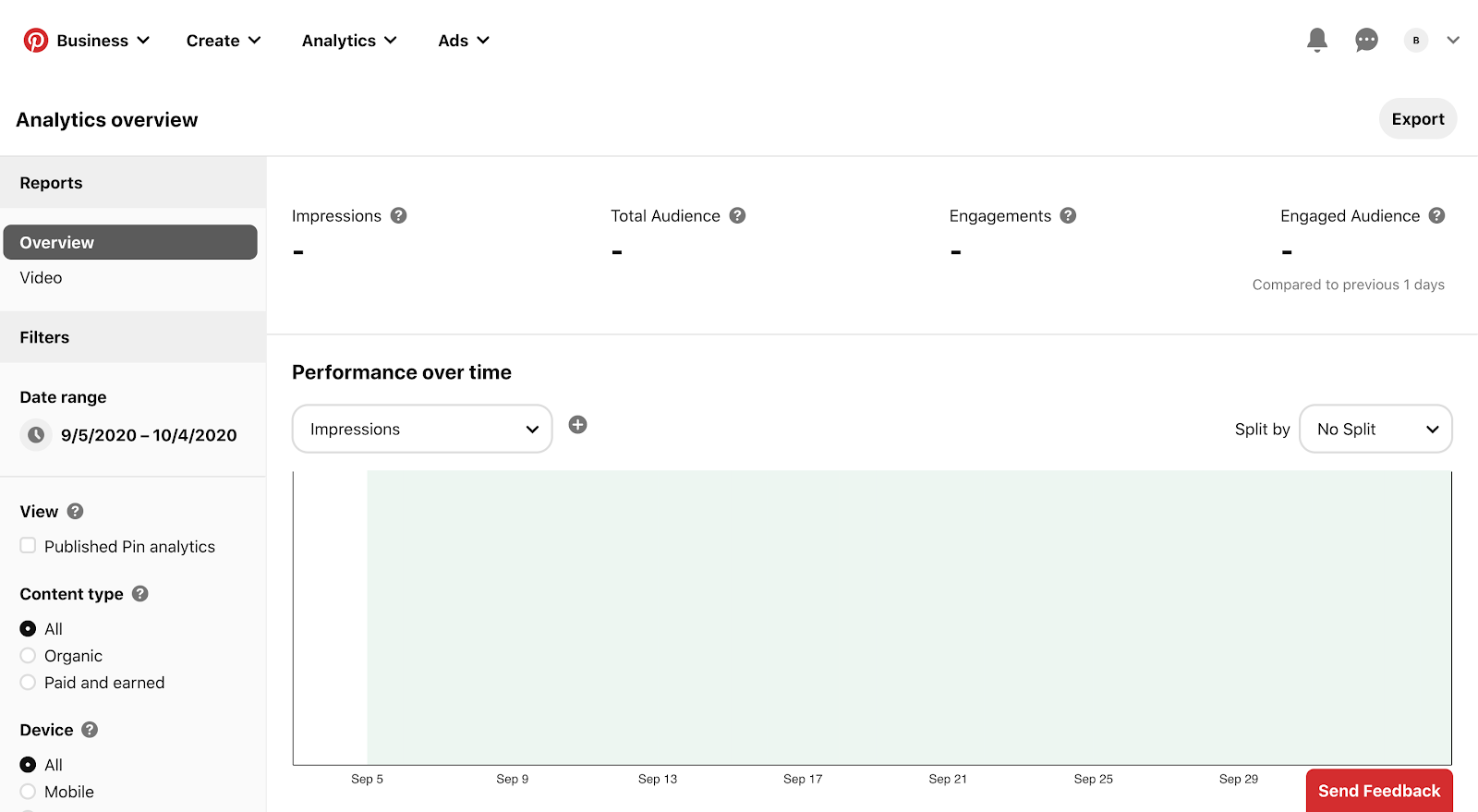Open the Business dropdown menu
The height and width of the screenshot is (812, 1478).
point(103,41)
